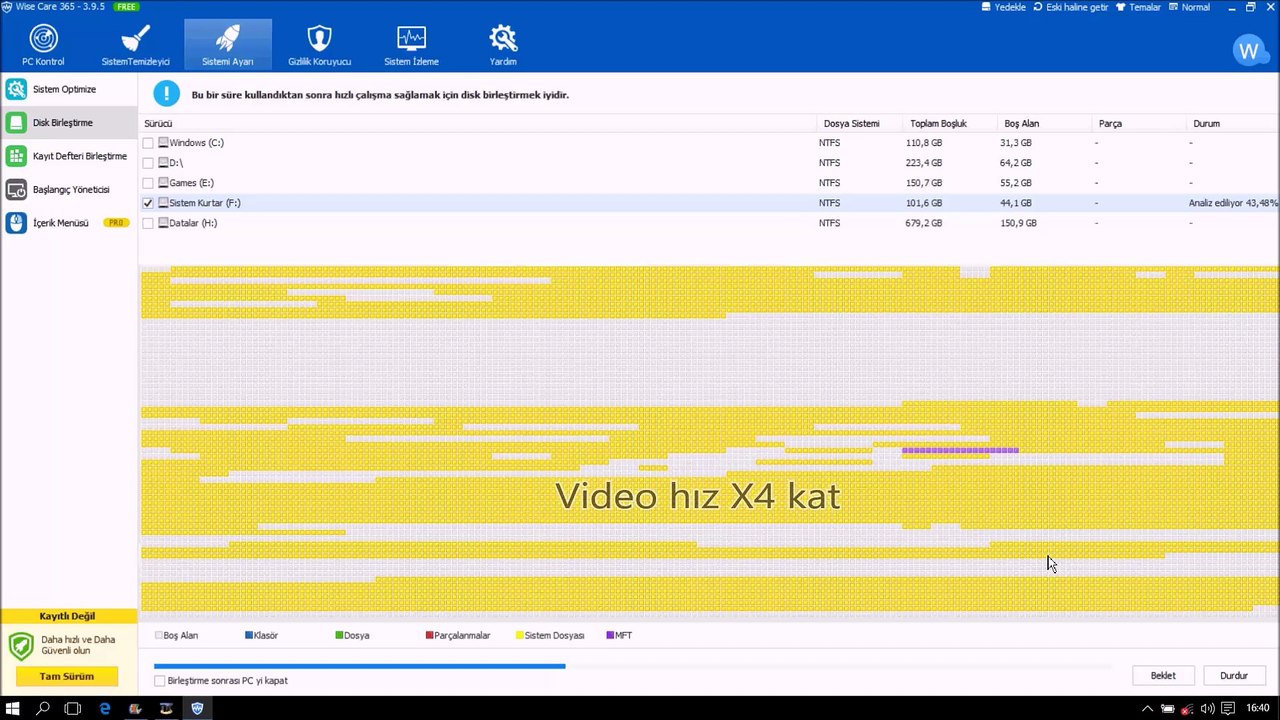Open the taskbar search icon

43,709
